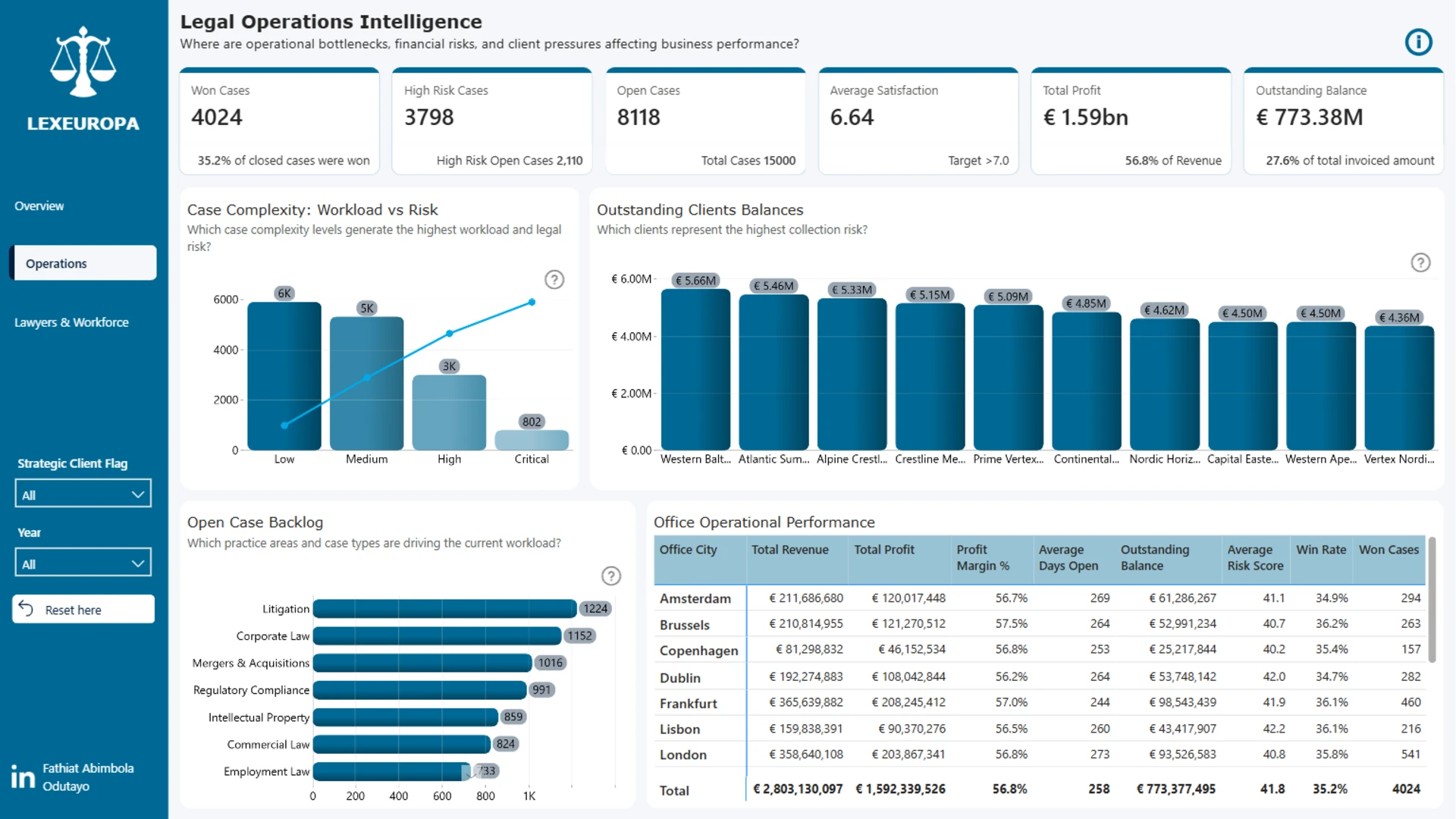
Task: Sort table by Average Risk Score column
Action: point(1256,558)
